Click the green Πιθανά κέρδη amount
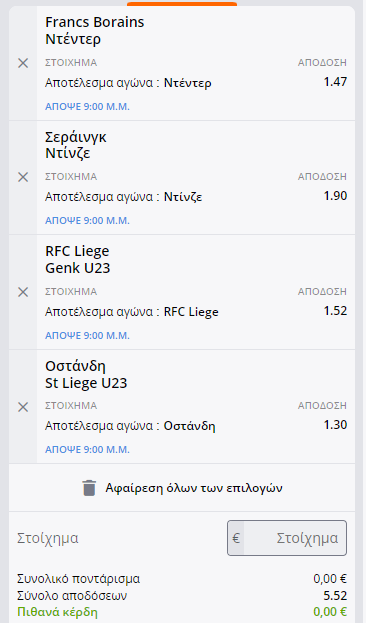This screenshot has width=366, height=623. pyautogui.click(x=330, y=611)
